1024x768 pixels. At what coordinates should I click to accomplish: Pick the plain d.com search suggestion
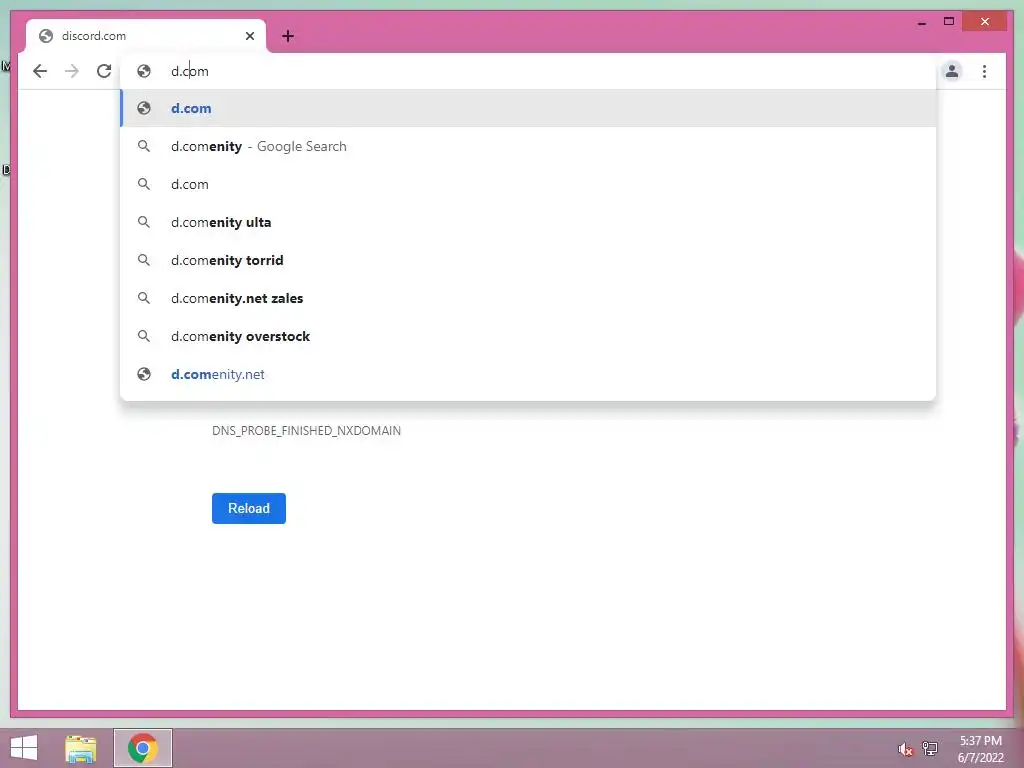(x=528, y=184)
